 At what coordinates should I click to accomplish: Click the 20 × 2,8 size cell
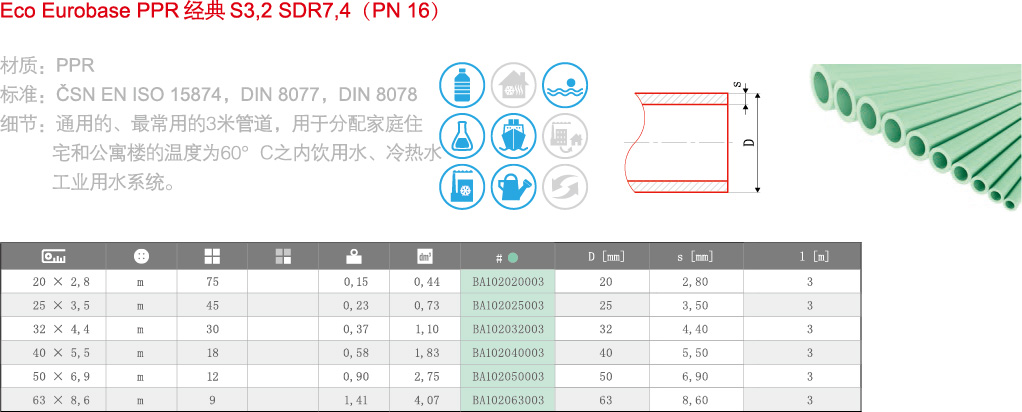(x=60, y=282)
